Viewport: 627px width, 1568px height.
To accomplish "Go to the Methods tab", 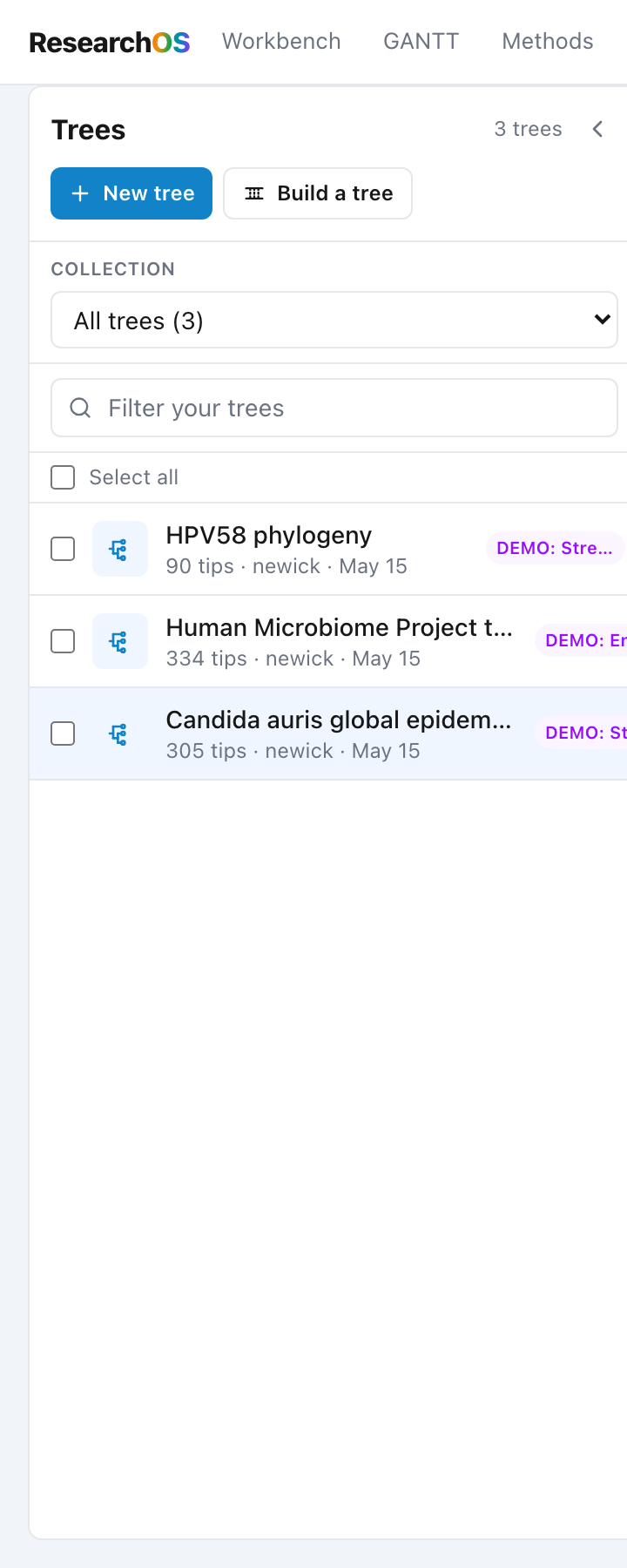I will pyautogui.click(x=548, y=42).
